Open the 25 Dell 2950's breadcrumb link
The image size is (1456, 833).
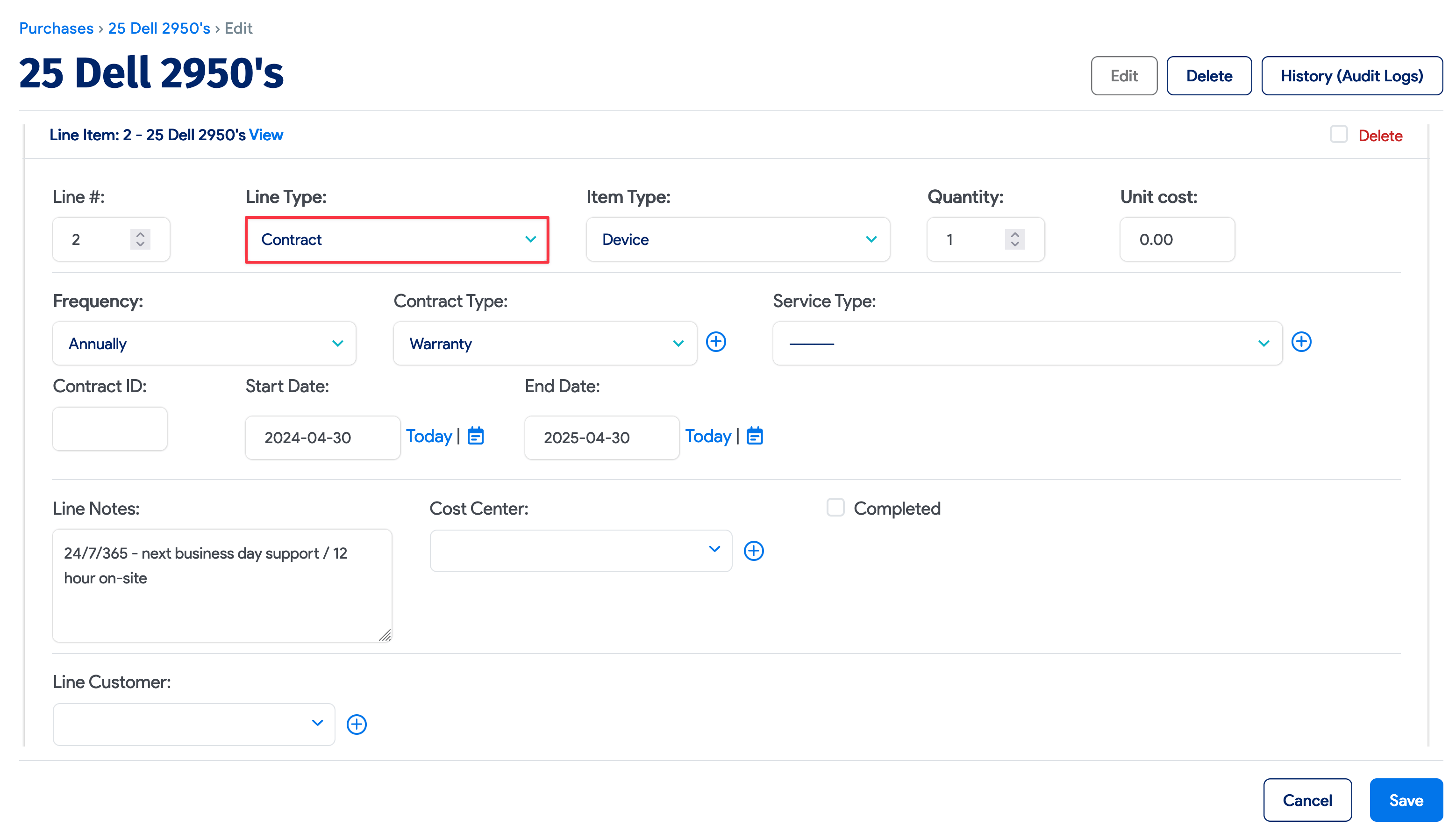point(159,28)
